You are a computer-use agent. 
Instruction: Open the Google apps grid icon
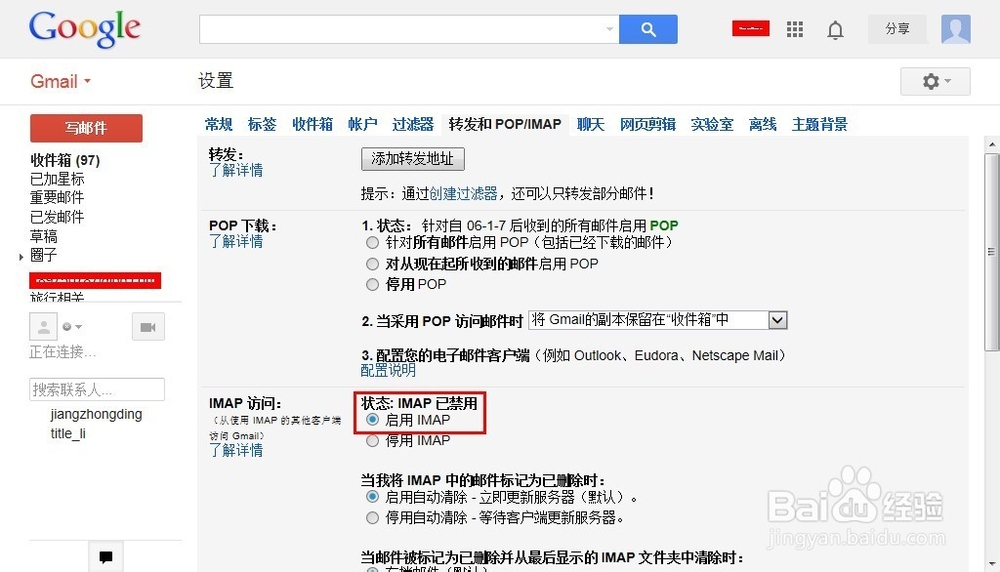(795, 29)
